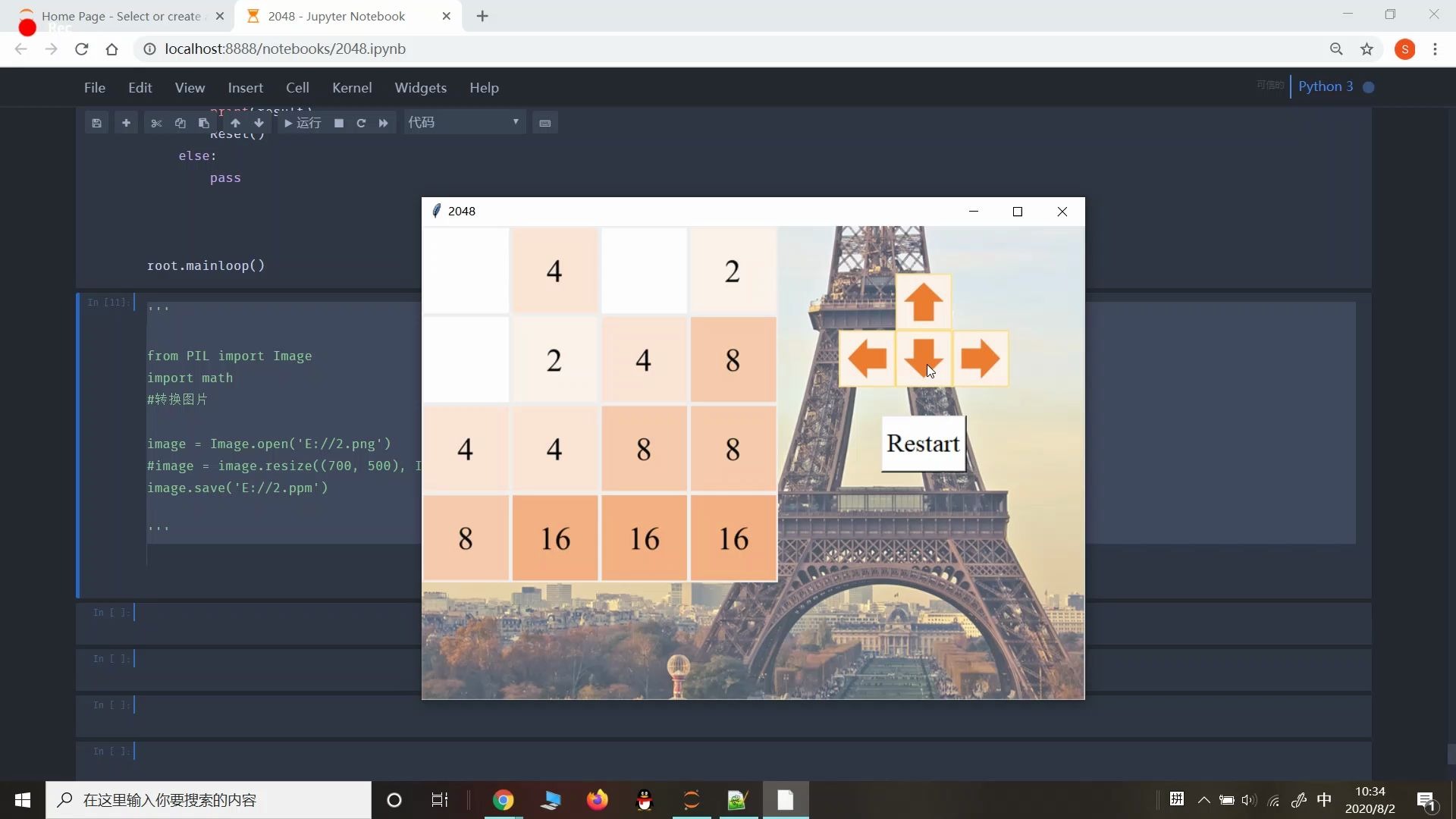Click the Restart button in game
The width and height of the screenshot is (1456, 819).
coord(923,444)
